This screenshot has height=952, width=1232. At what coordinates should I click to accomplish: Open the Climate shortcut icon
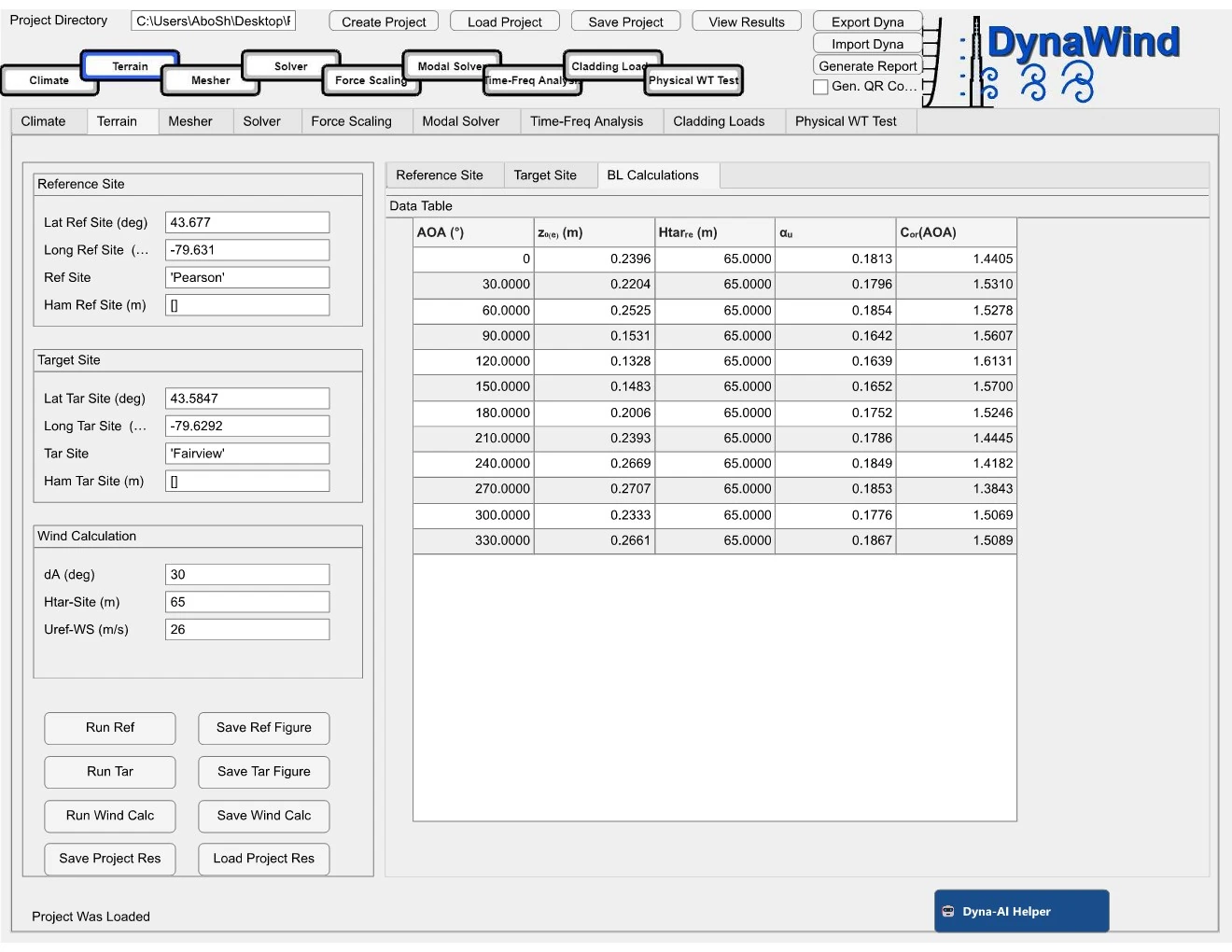[49, 81]
